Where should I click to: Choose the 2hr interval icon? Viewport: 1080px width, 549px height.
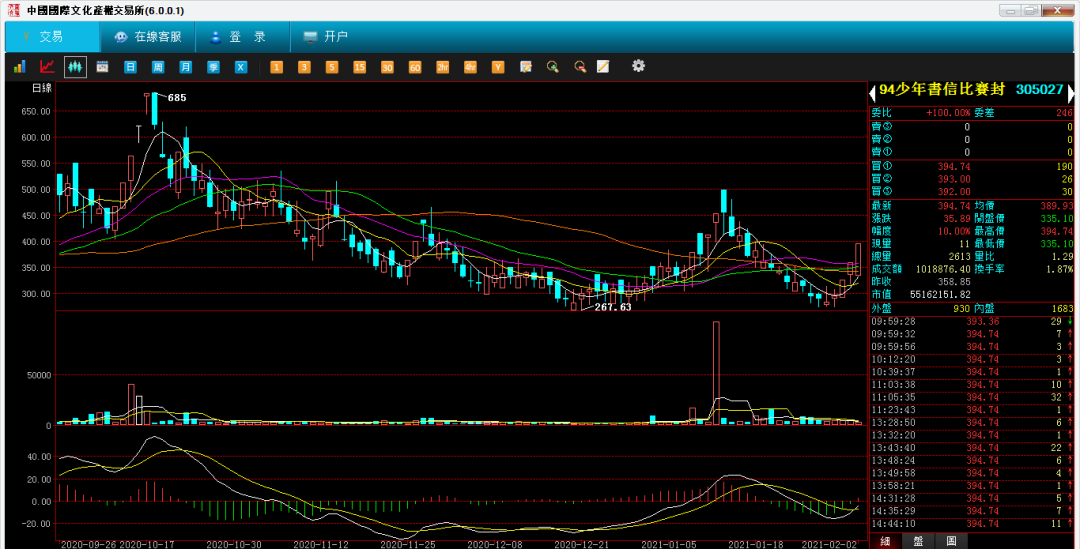pyautogui.click(x=442, y=67)
